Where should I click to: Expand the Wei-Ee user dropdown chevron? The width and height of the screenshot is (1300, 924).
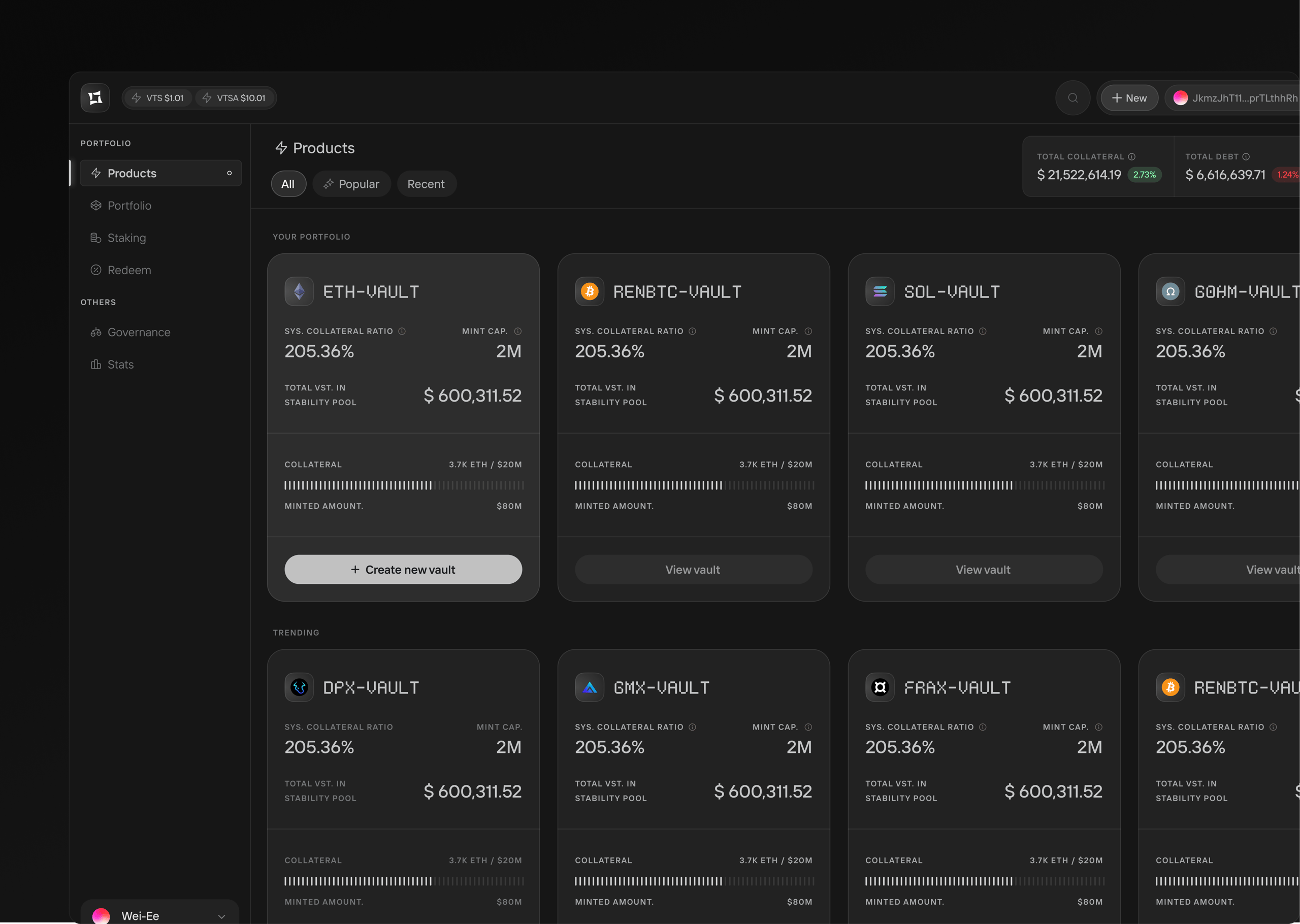[x=221, y=916]
